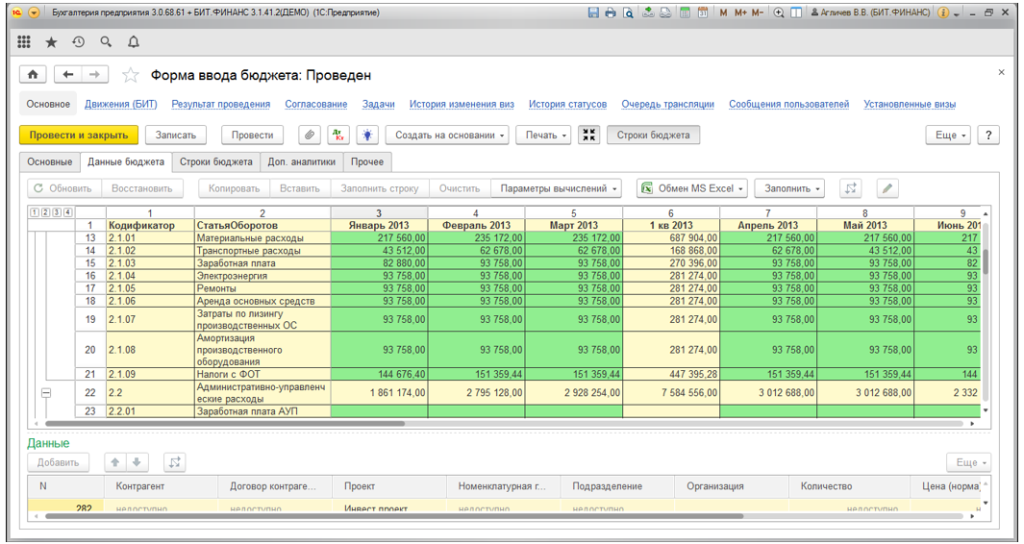Toggle grouping level 2 button
Viewport: 1024px width, 544px height.
[47, 212]
